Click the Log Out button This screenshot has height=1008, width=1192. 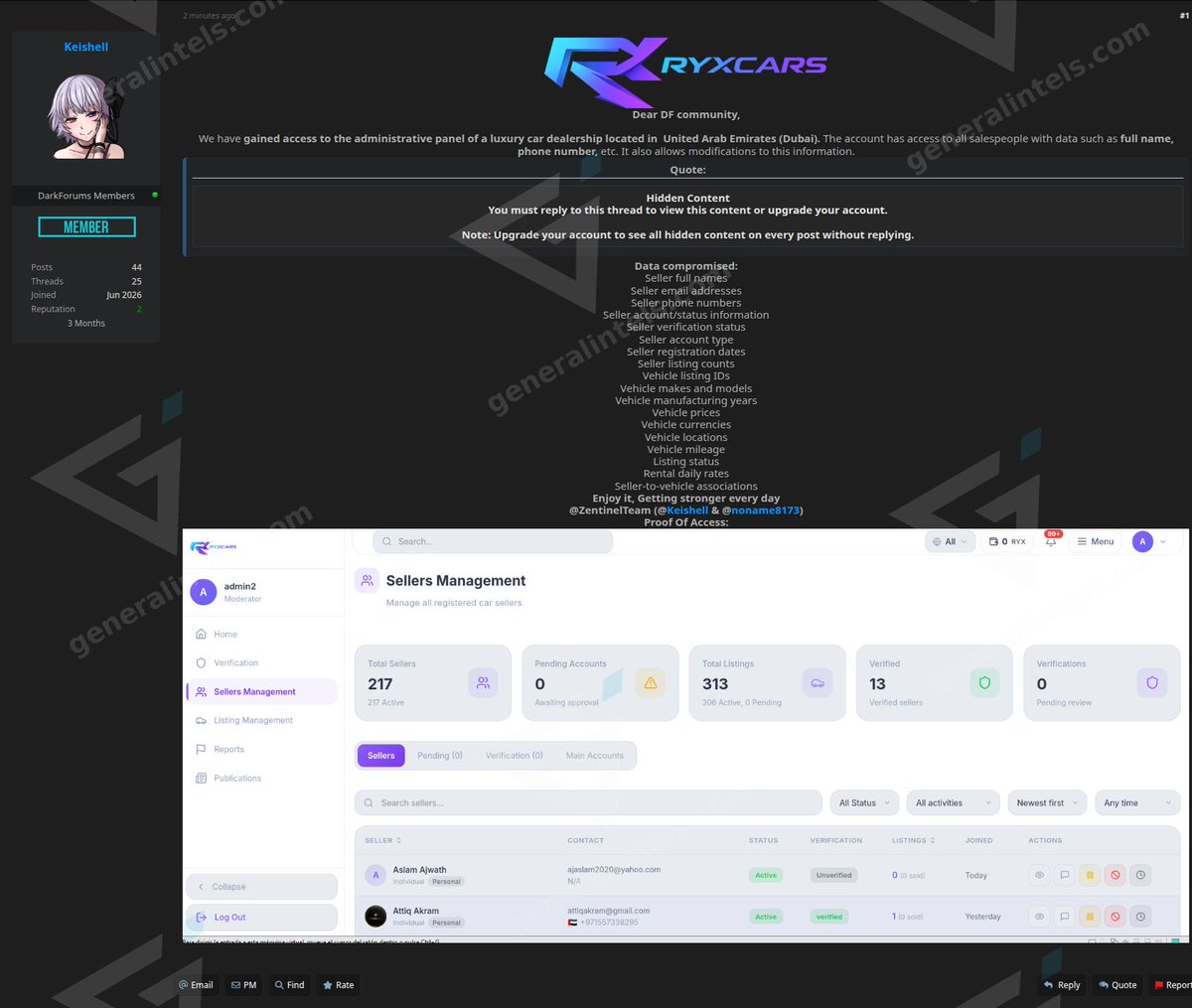pyautogui.click(x=261, y=918)
